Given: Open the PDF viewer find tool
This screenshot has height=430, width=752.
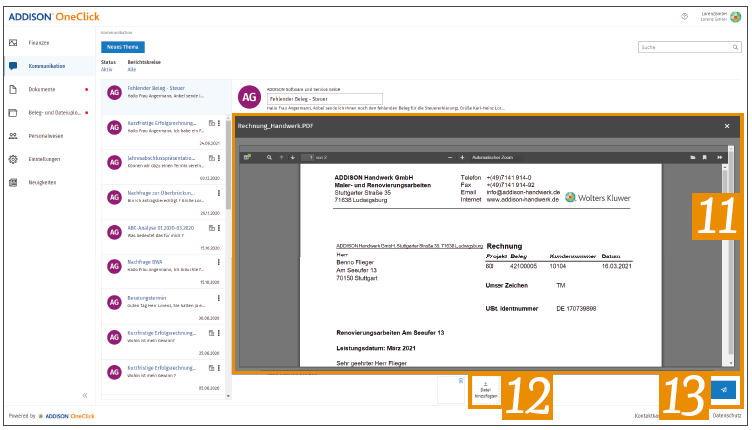Looking at the screenshot, I should coord(270,157).
